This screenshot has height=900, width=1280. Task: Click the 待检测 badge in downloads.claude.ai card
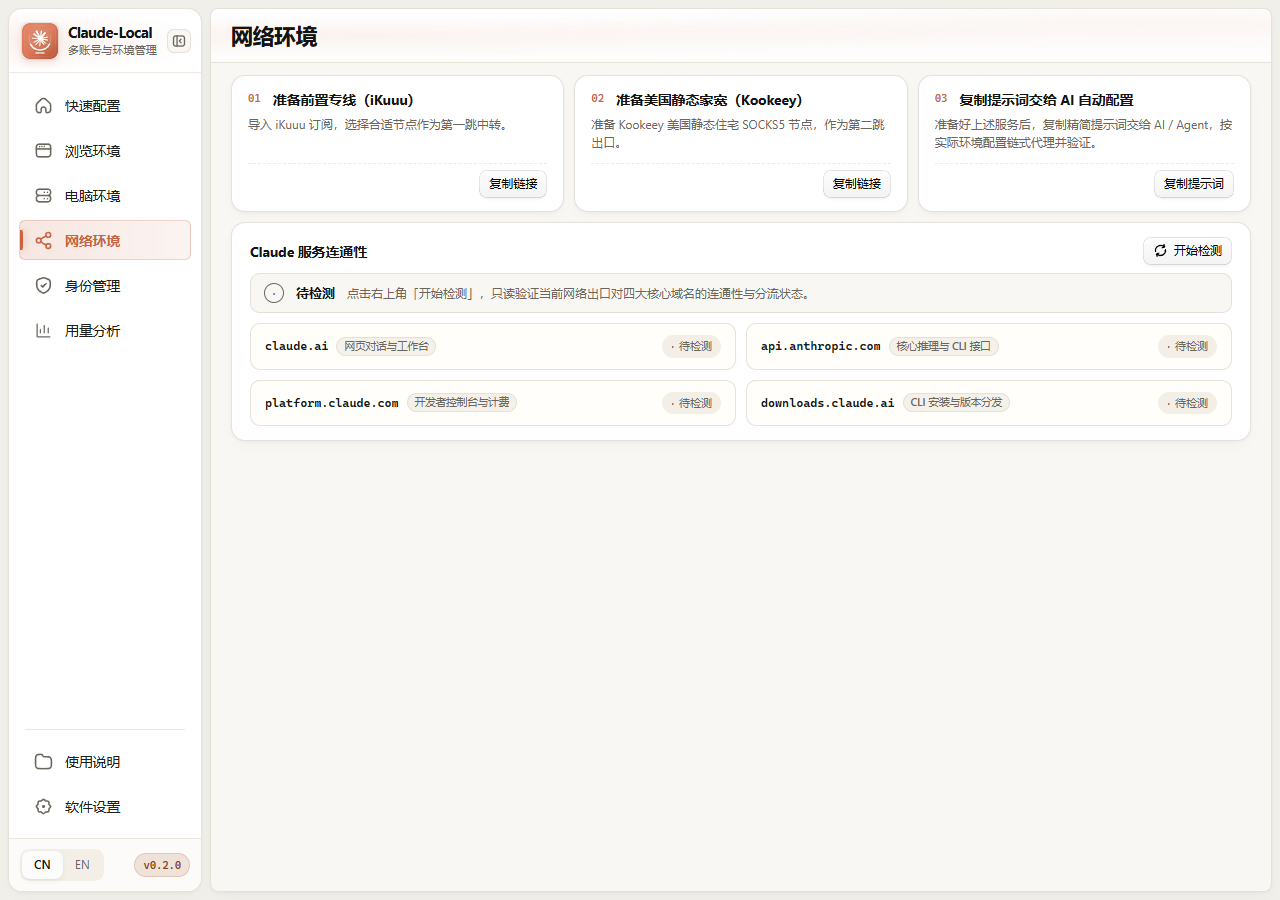[1187, 403]
